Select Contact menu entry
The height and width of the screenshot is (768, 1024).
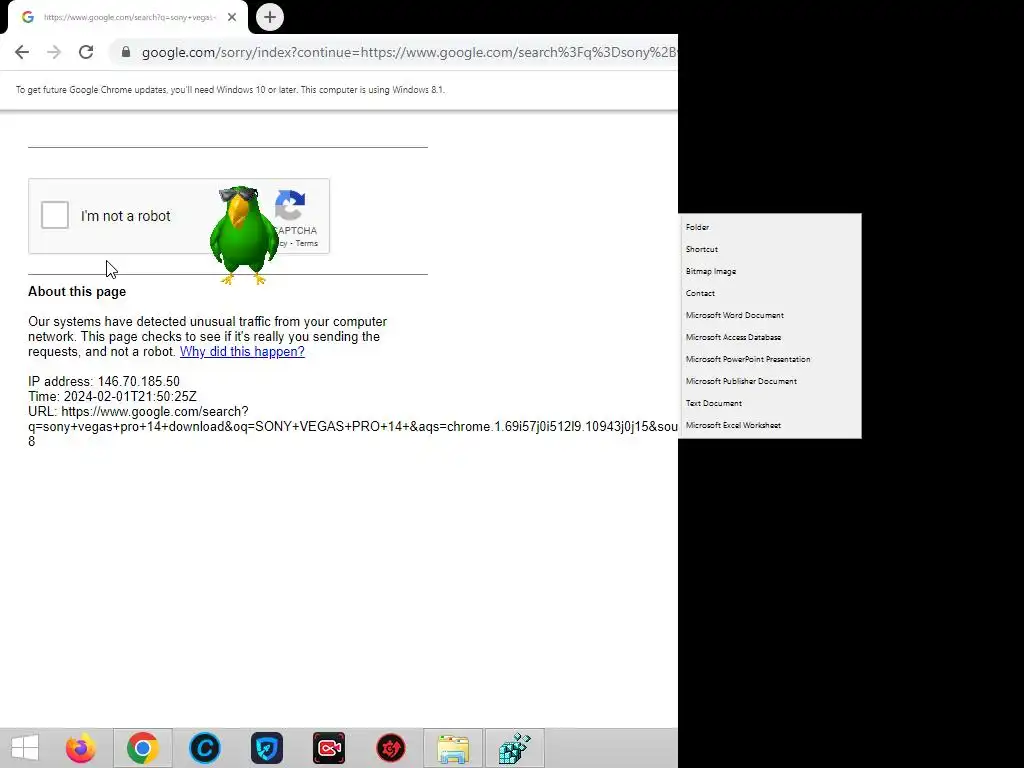(770, 293)
